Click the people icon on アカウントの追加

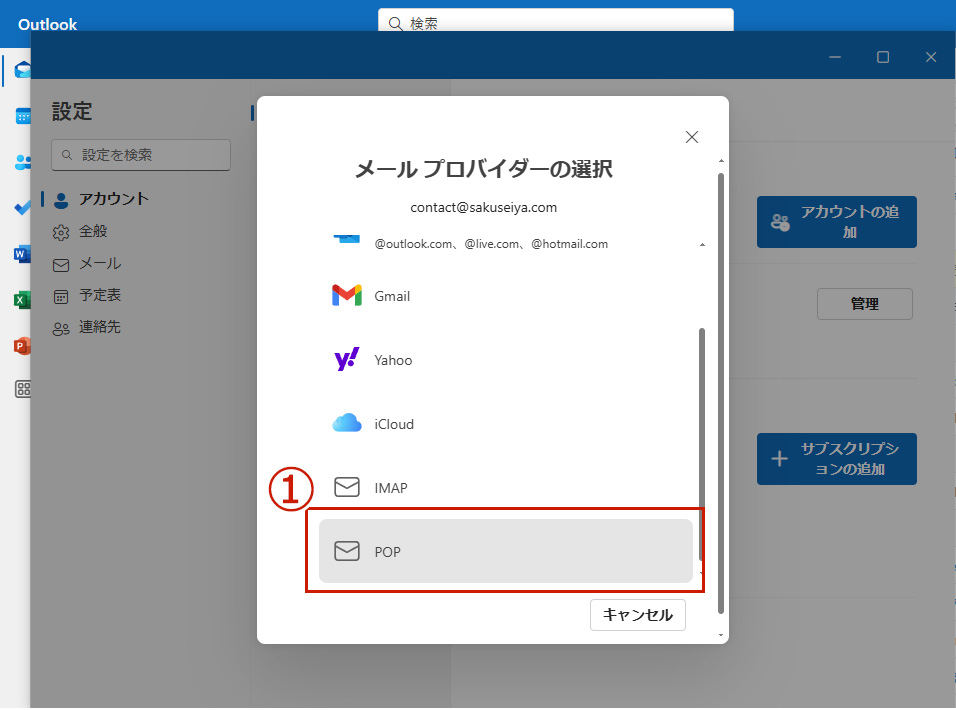point(780,222)
